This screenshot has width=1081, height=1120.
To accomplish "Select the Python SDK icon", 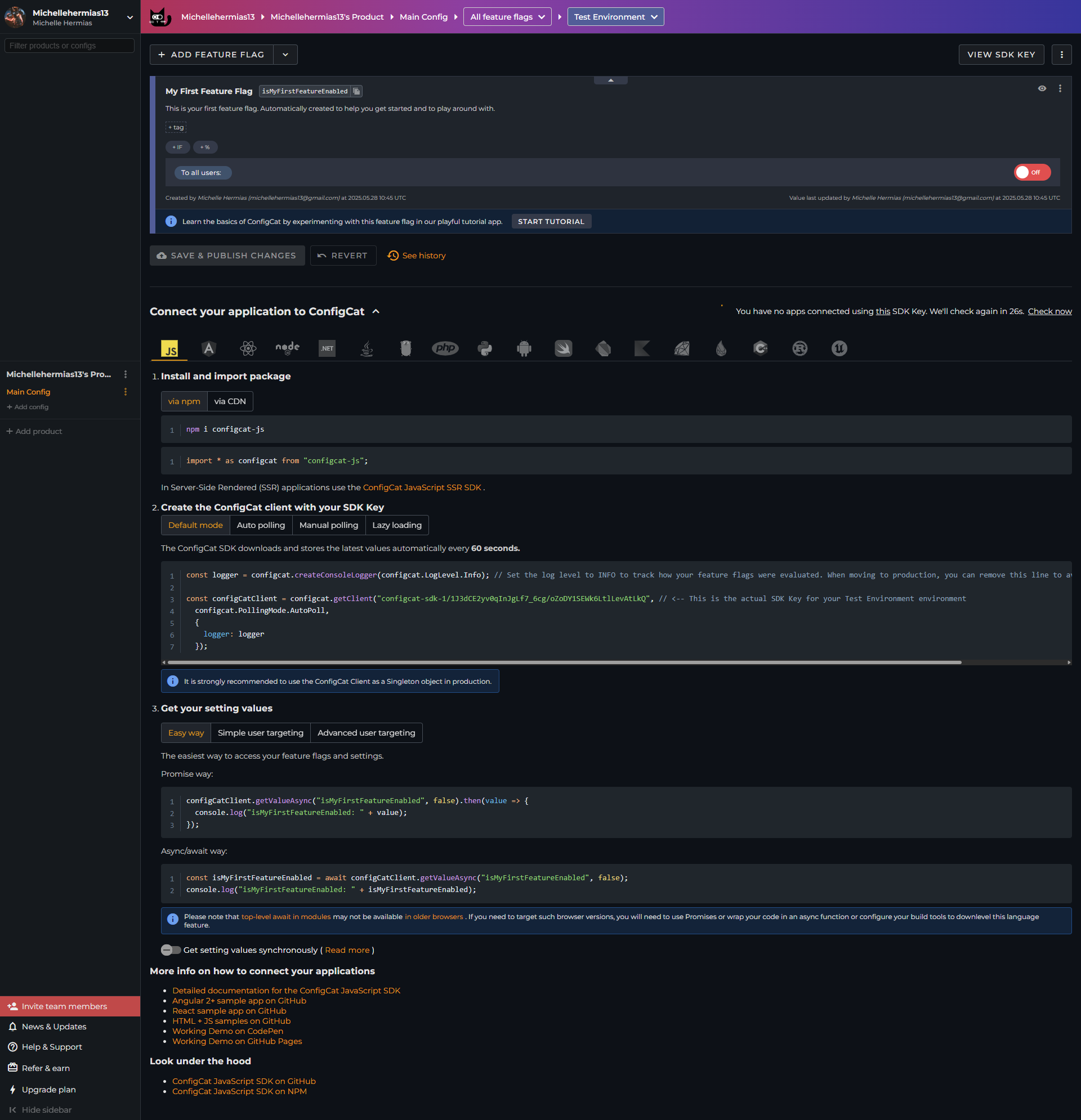I will pyautogui.click(x=485, y=348).
